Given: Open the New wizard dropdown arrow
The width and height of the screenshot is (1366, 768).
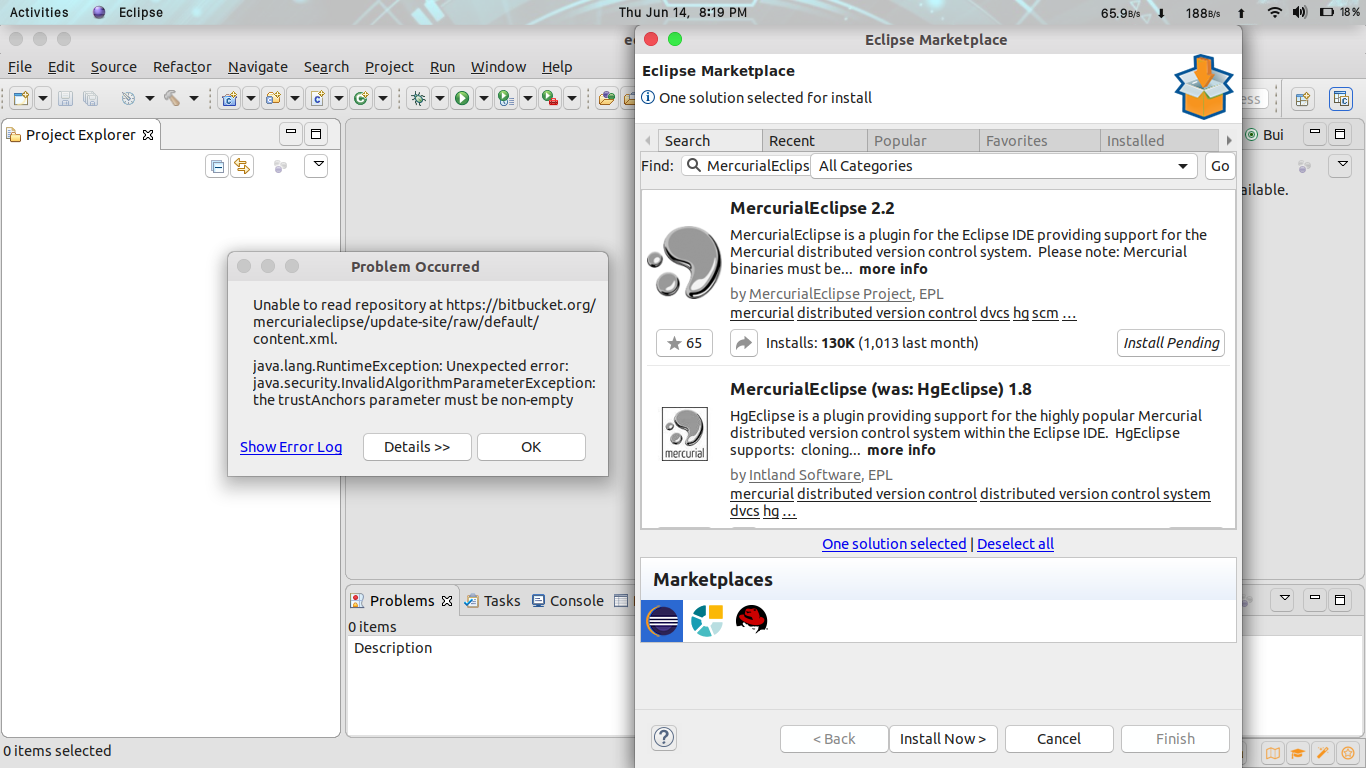Looking at the screenshot, I should (43, 98).
